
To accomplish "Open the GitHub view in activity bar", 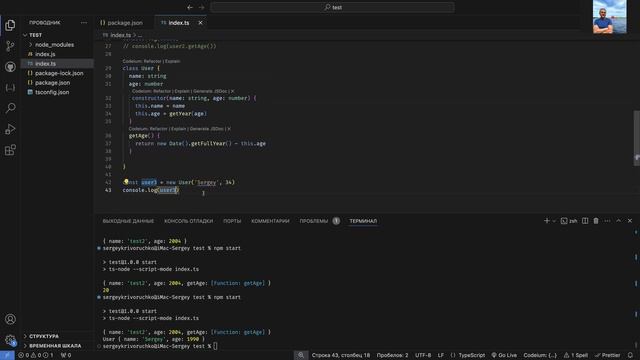I will point(10,67).
